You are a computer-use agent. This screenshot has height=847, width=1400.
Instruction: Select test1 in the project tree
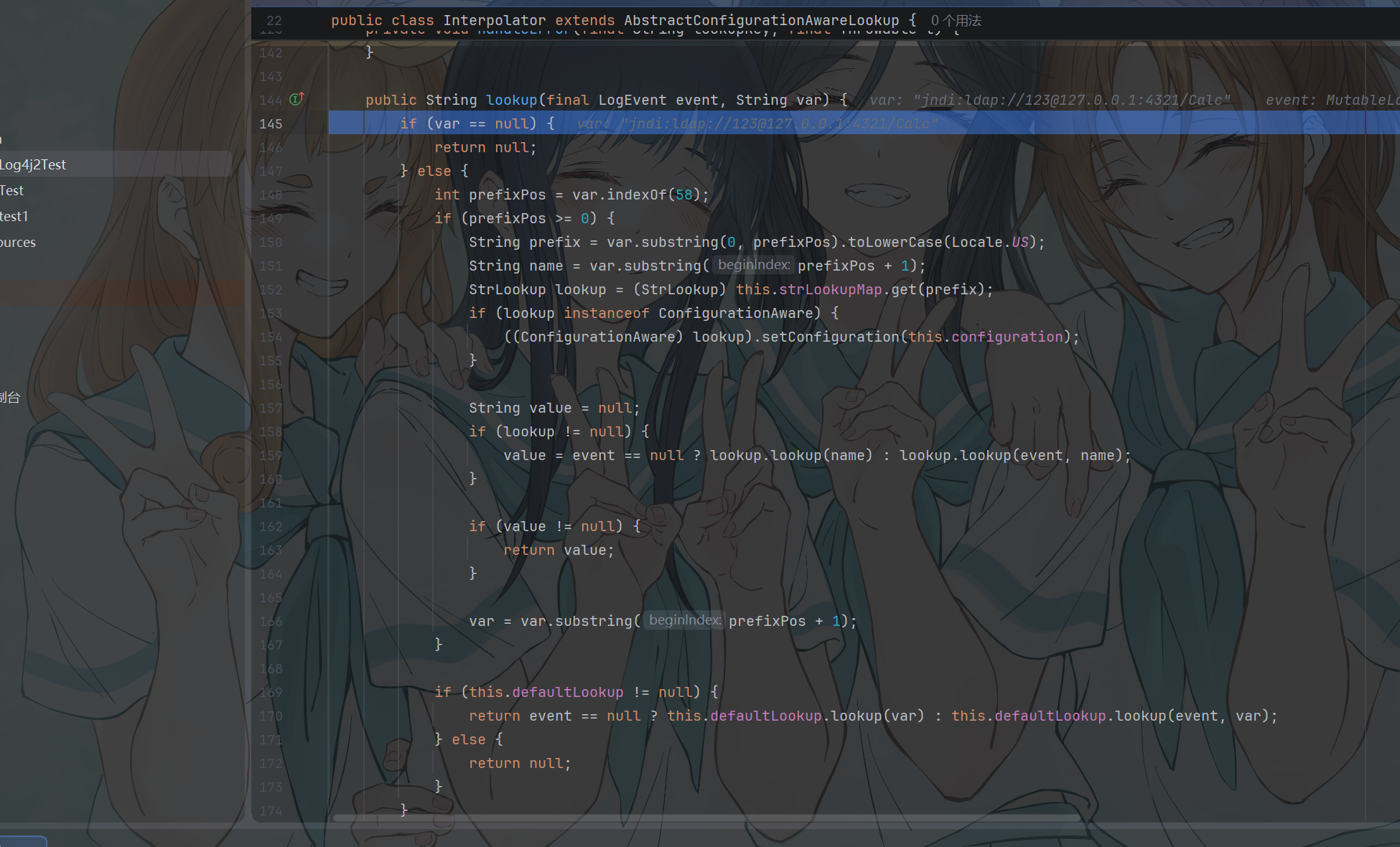point(14,216)
